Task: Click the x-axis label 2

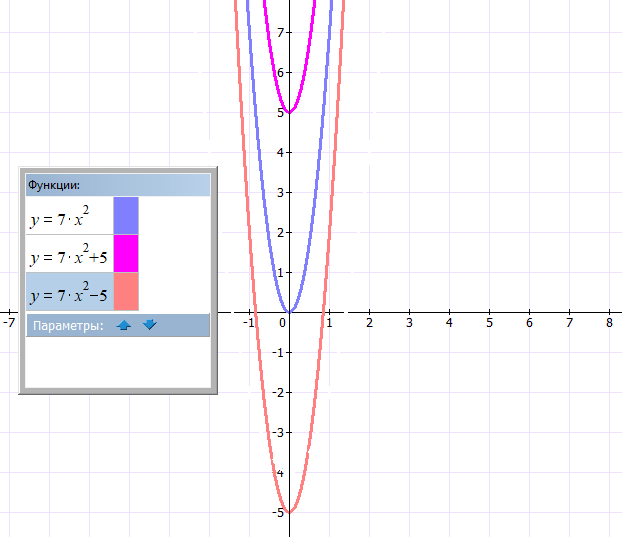Action: point(369,322)
